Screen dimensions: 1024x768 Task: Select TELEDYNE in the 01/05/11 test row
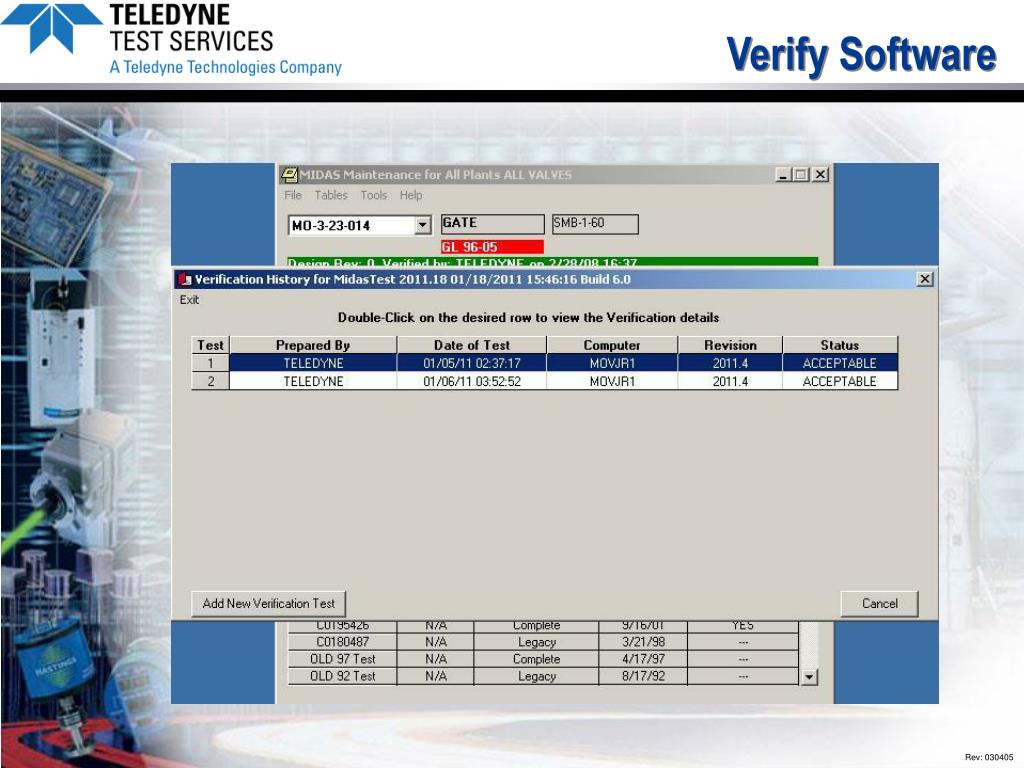click(x=313, y=363)
